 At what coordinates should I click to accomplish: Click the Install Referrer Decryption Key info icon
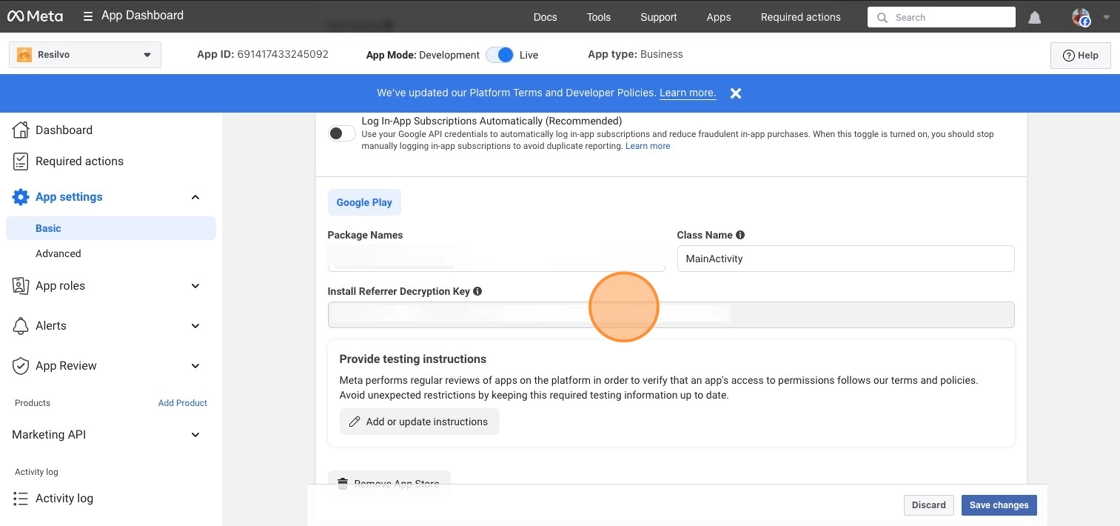click(477, 291)
